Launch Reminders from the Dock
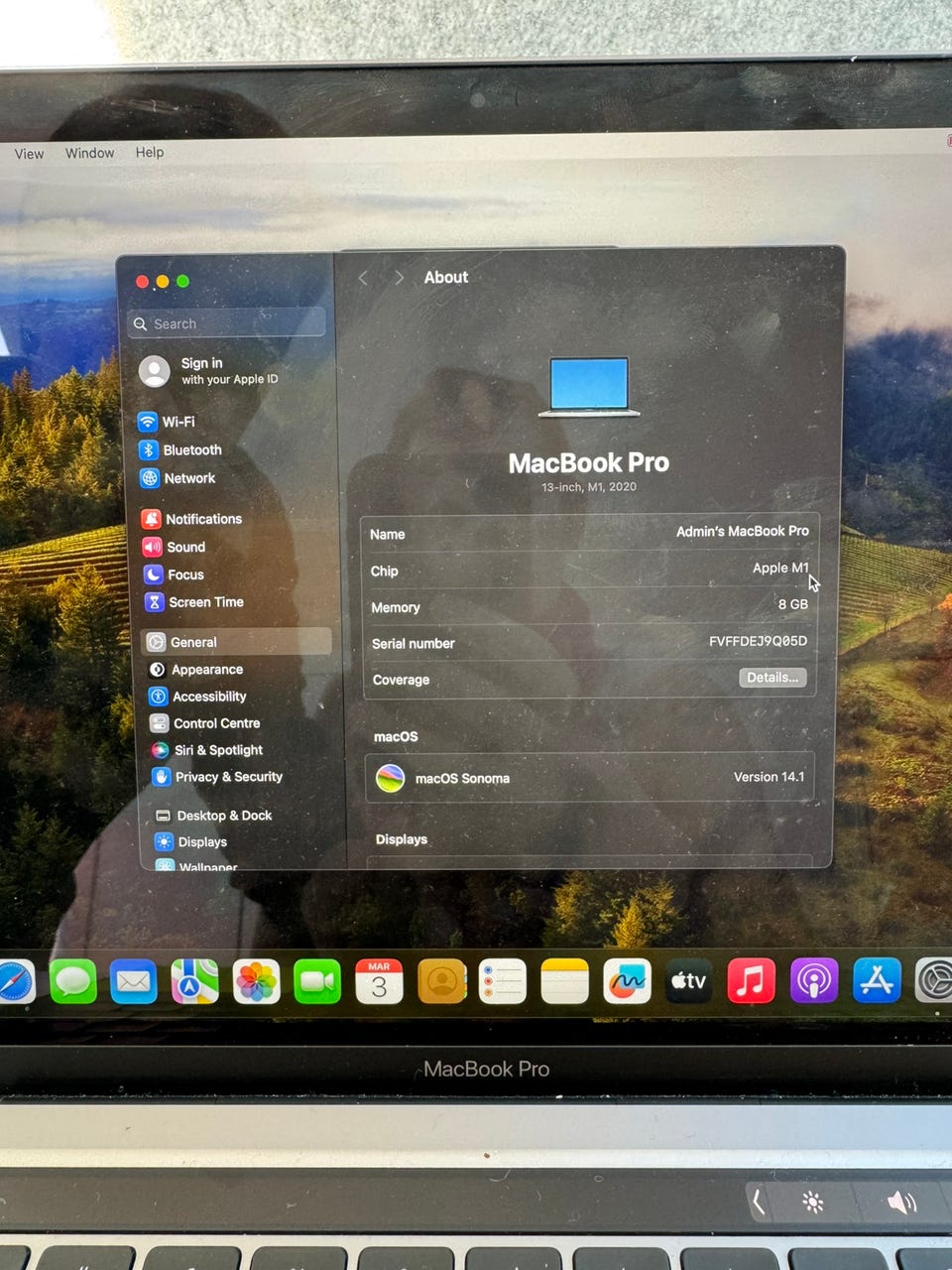 503,982
